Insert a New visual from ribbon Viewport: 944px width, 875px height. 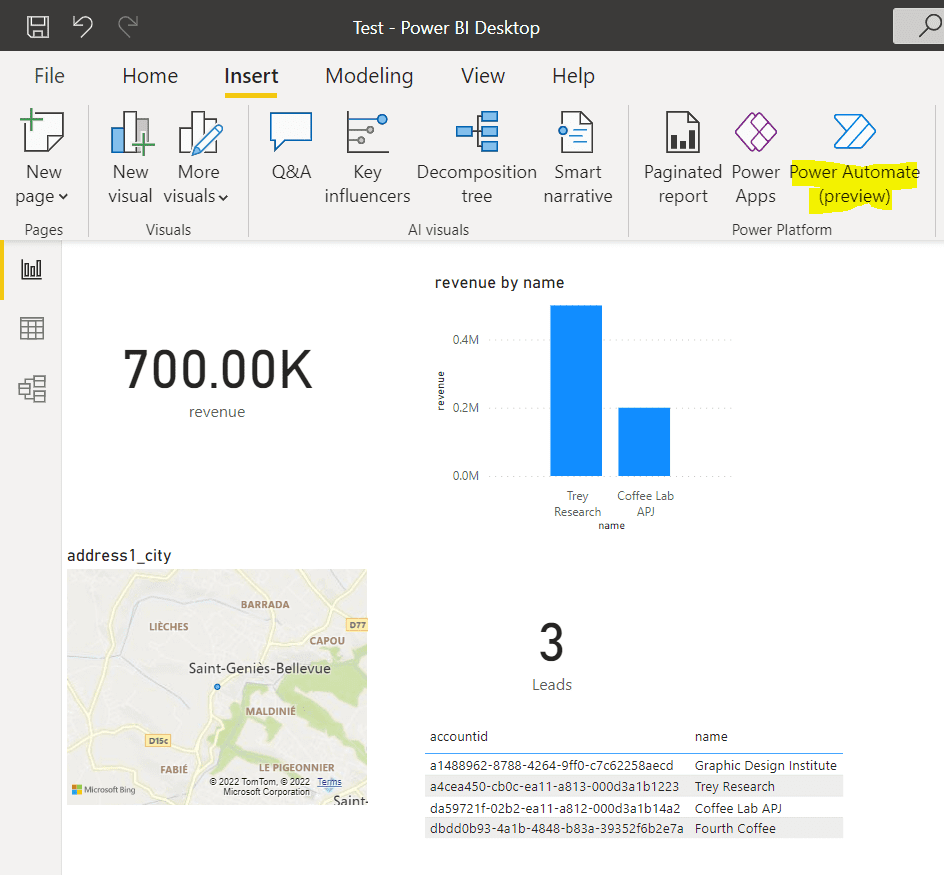tap(131, 158)
